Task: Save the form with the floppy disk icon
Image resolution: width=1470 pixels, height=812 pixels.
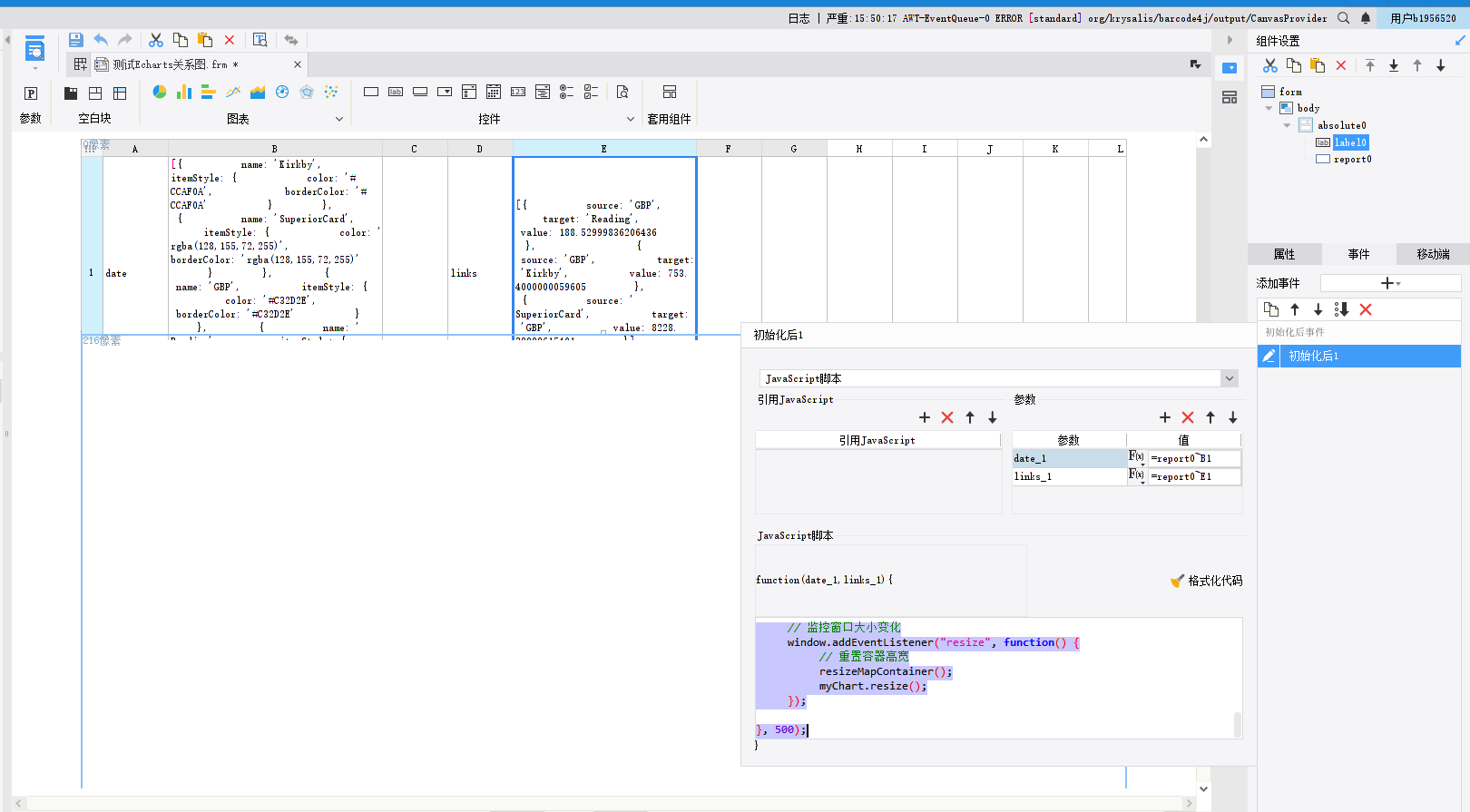Action: coord(76,40)
